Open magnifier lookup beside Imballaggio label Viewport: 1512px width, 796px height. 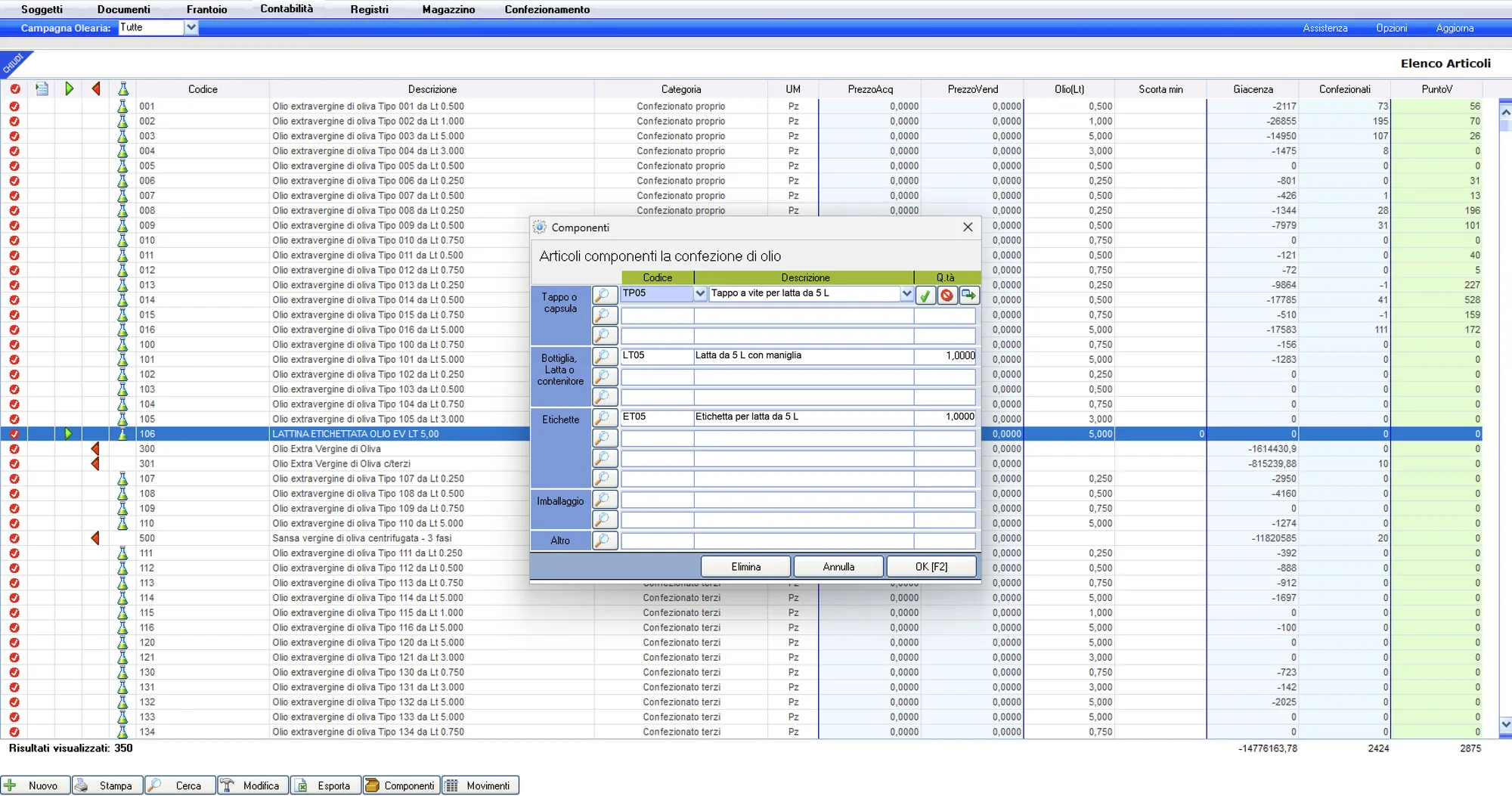(x=604, y=500)
